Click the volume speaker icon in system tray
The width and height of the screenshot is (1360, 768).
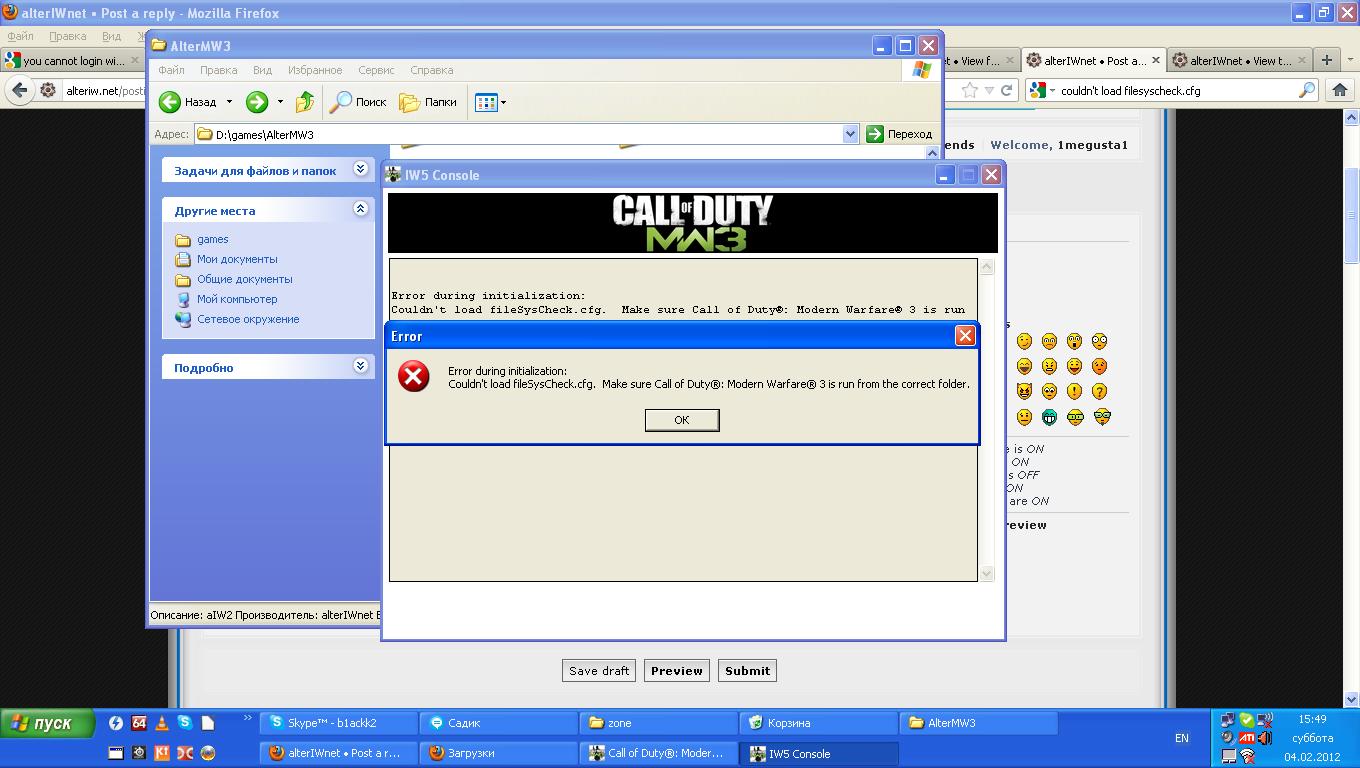click(1265, 738)
